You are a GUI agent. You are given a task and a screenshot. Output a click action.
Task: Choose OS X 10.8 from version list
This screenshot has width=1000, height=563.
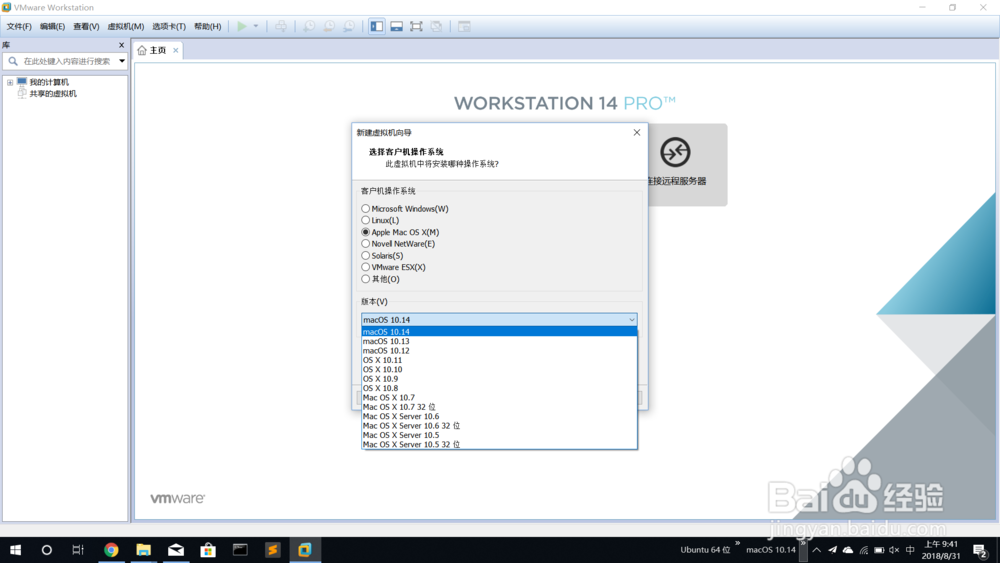499,388
